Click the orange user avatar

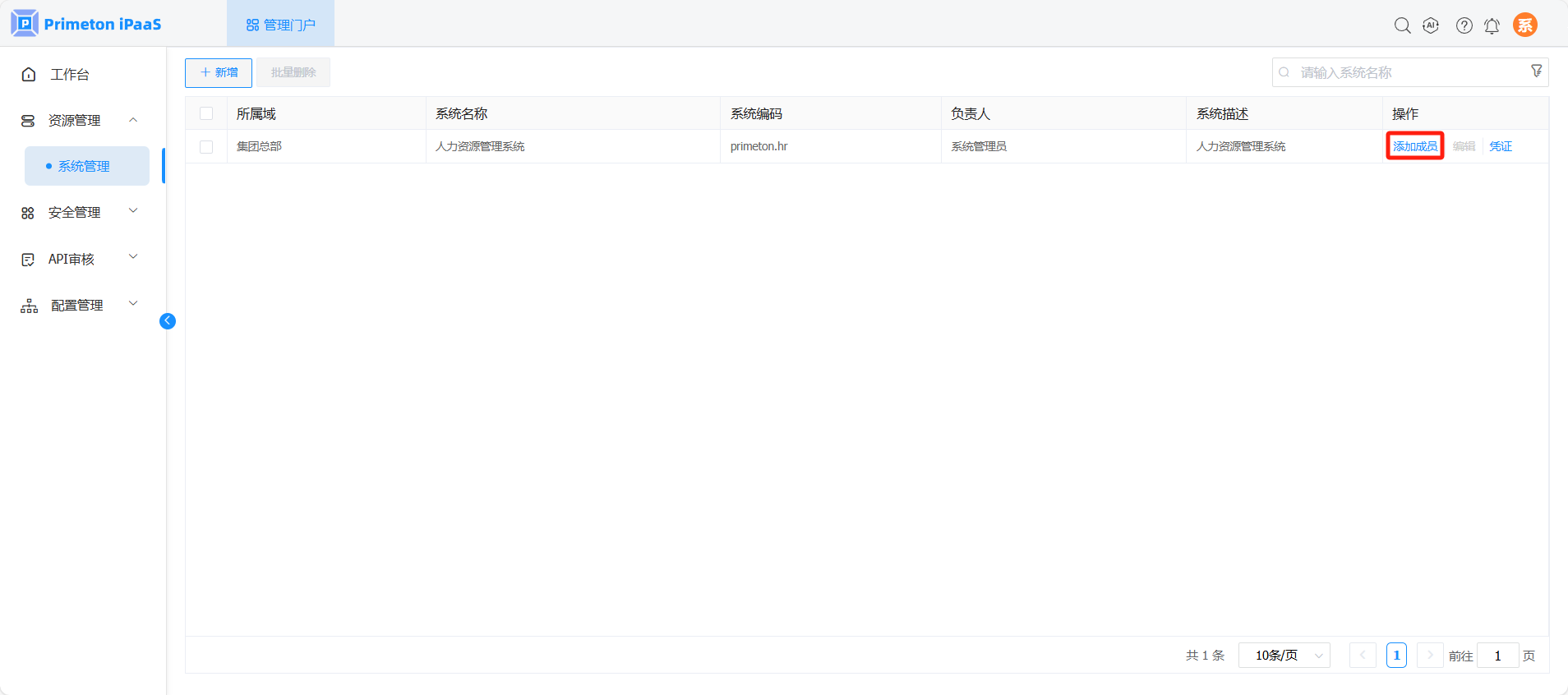click(x=1524, y=25)
